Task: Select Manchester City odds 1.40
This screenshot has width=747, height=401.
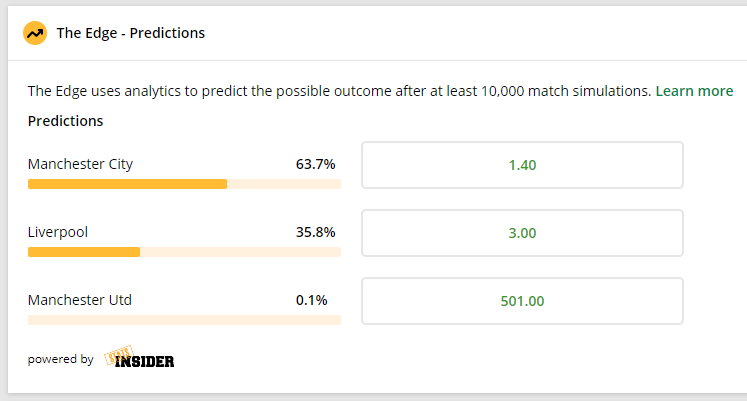Action: 522,165
